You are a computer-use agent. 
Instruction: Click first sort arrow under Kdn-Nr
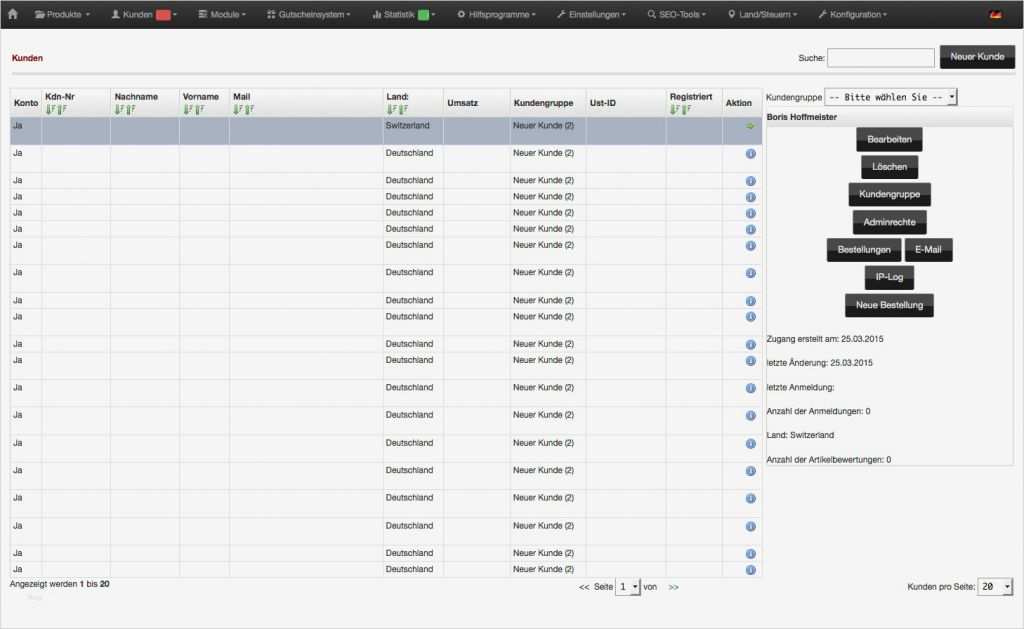click(x=50, y=110)
